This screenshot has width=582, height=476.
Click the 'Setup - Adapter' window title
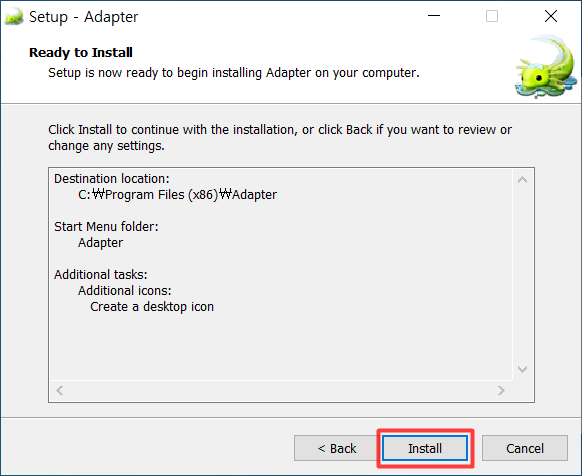click(x=84, y=17)
